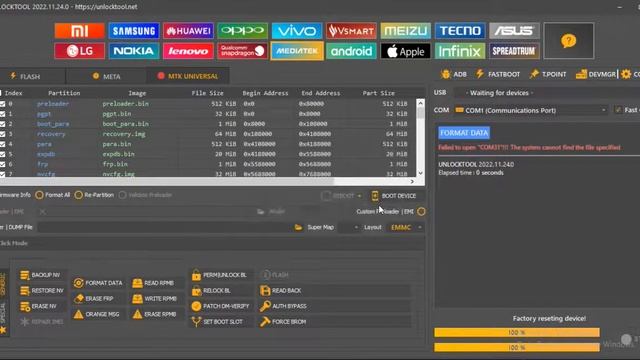Open the Apple brand icon
This screenshot has height=360, width=640.
click(x=405, y=51)
